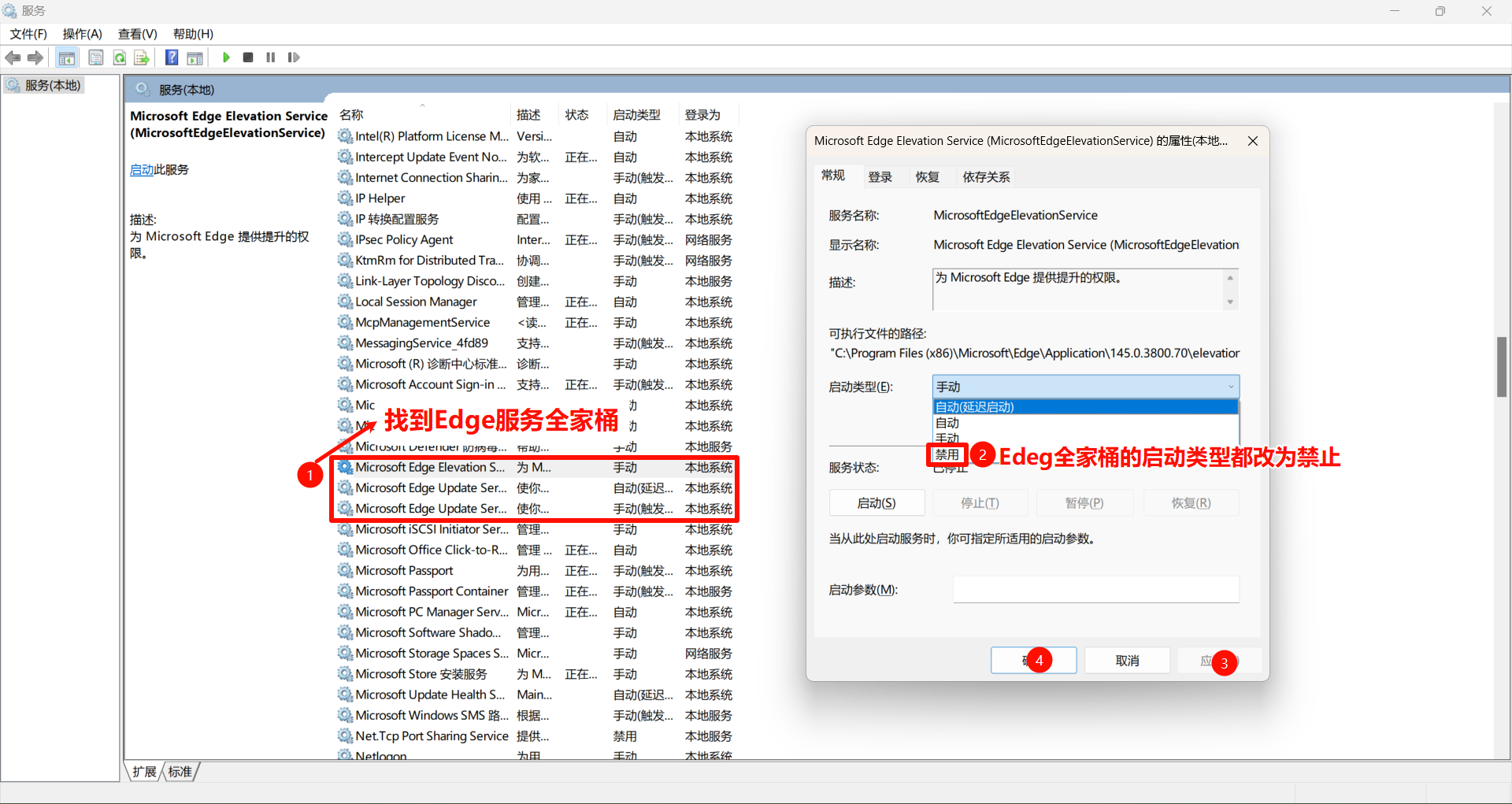Click the Restart Service toolbar icon
1512x804 pixels.
click(293, 57)
